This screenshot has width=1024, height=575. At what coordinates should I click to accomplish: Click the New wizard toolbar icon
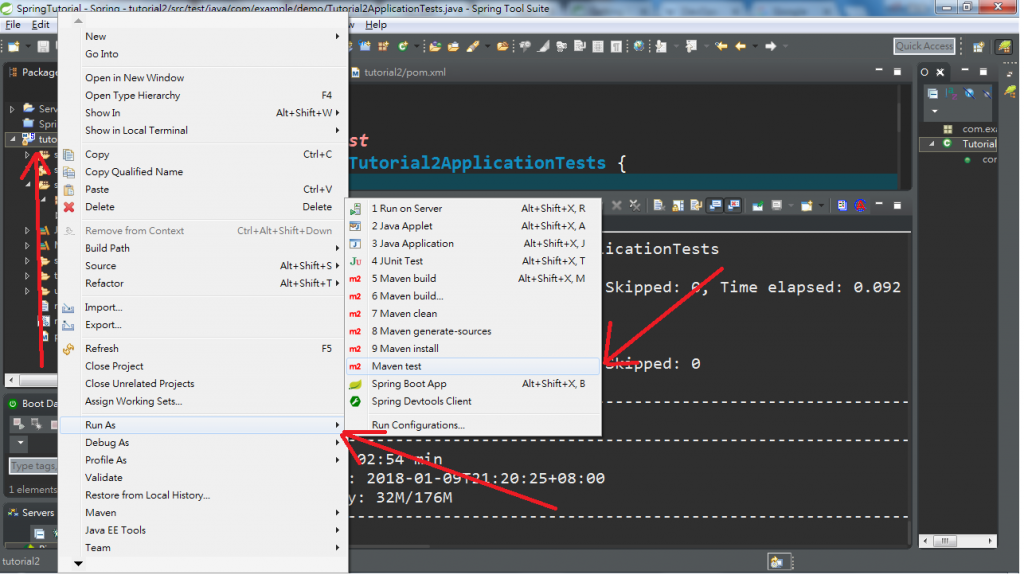[14, 46]
